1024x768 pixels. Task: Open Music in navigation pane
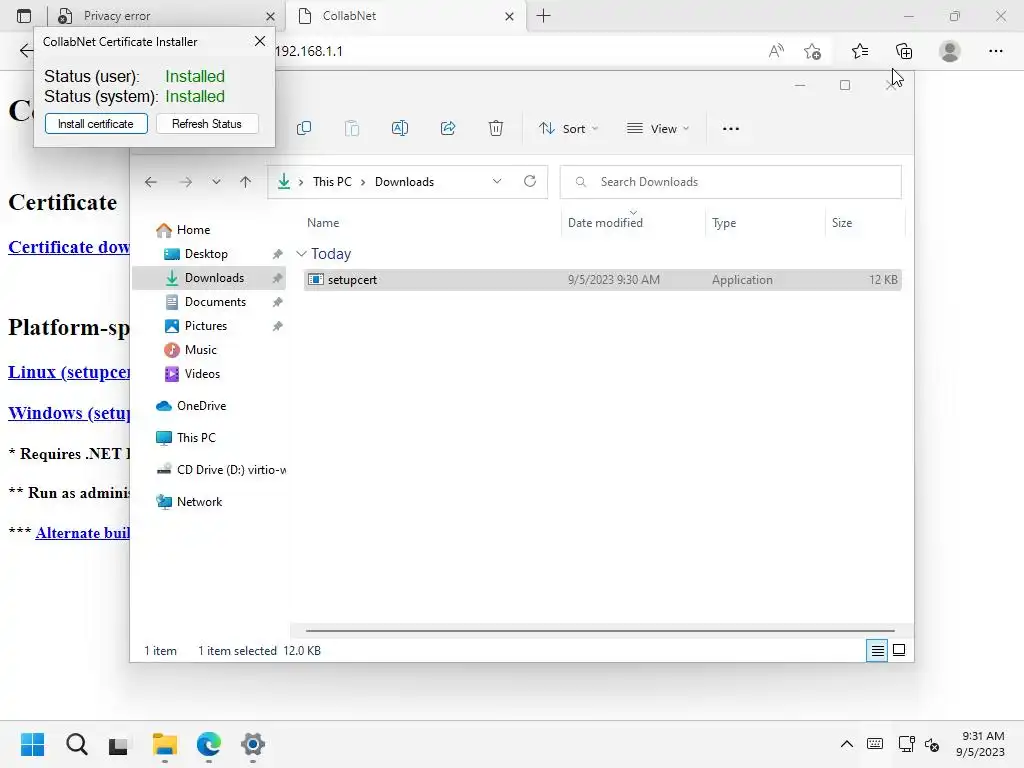coord(190,350)
